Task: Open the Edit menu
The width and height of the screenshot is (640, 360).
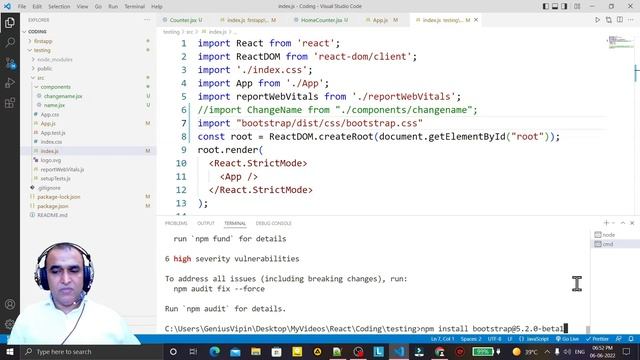Action: (37, 6)
